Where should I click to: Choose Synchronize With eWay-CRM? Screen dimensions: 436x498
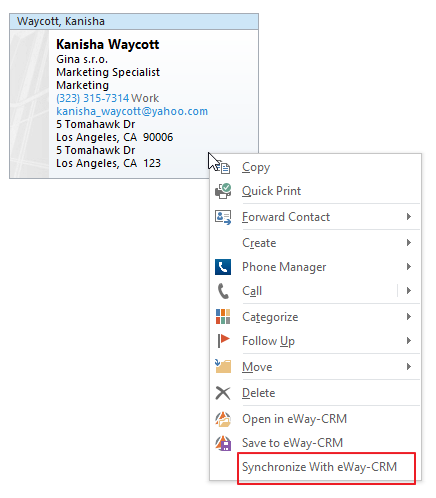pos(315,467)
